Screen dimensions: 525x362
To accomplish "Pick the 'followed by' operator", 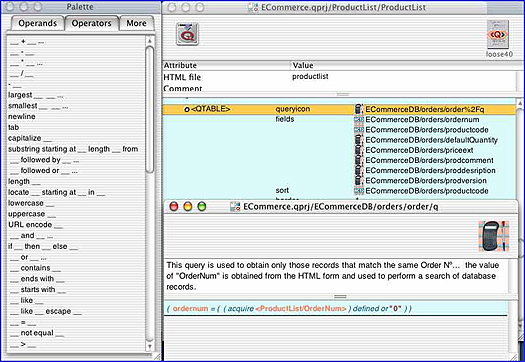I will click(x=45, y=160).
